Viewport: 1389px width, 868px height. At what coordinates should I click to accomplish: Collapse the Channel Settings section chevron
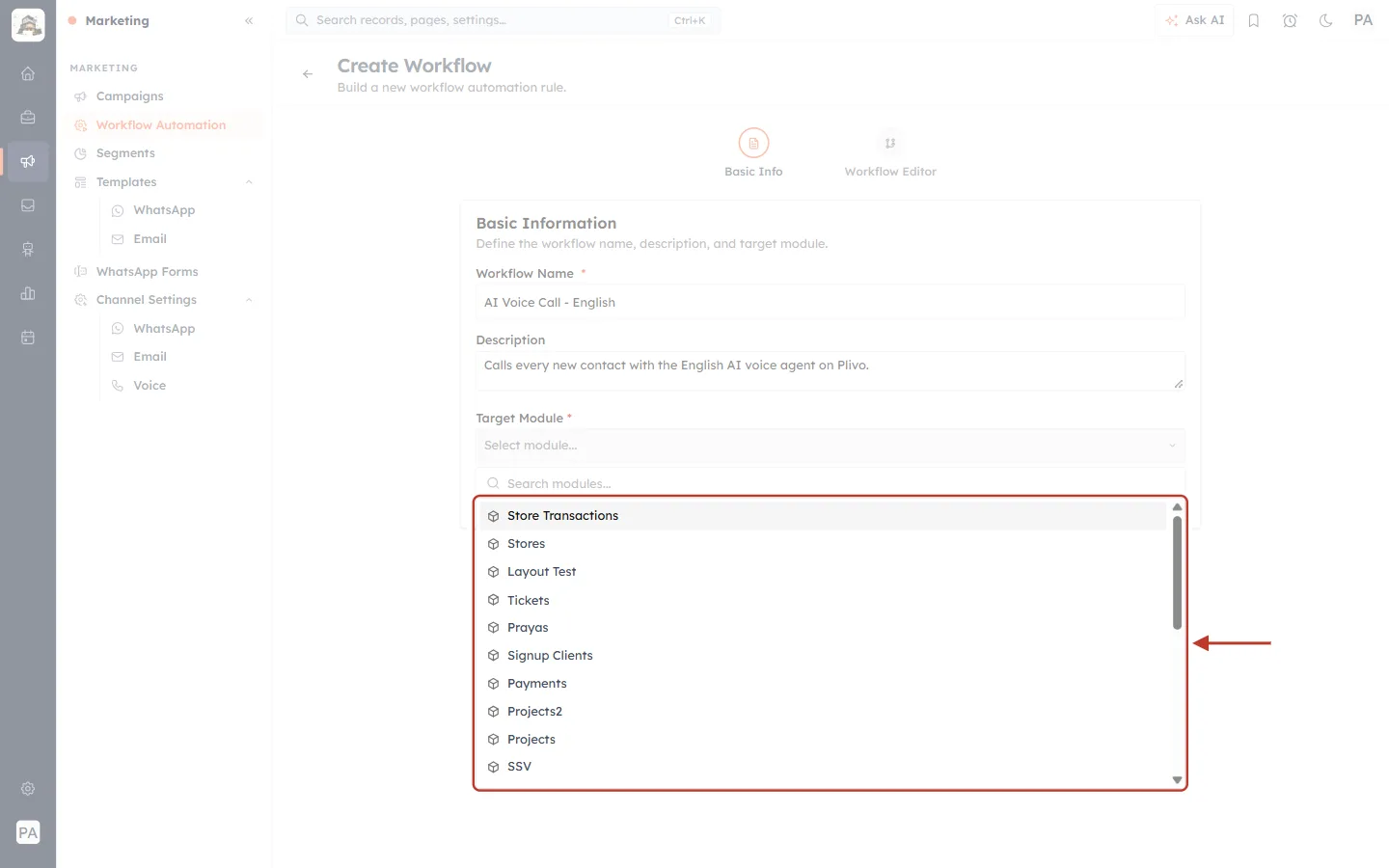[249, 300]
